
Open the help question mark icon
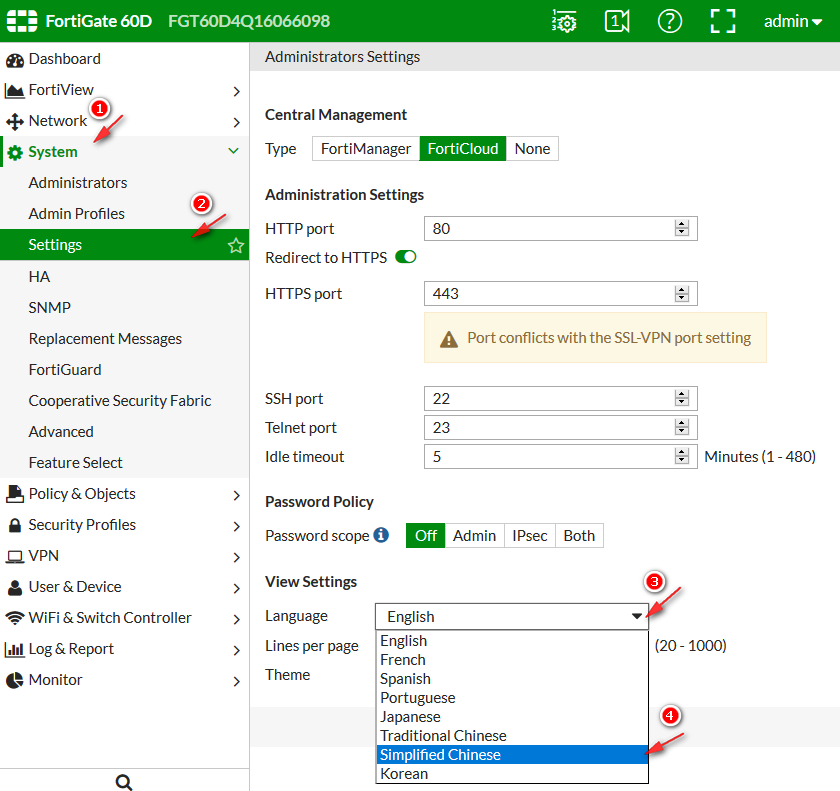click(x=670, y=21)
